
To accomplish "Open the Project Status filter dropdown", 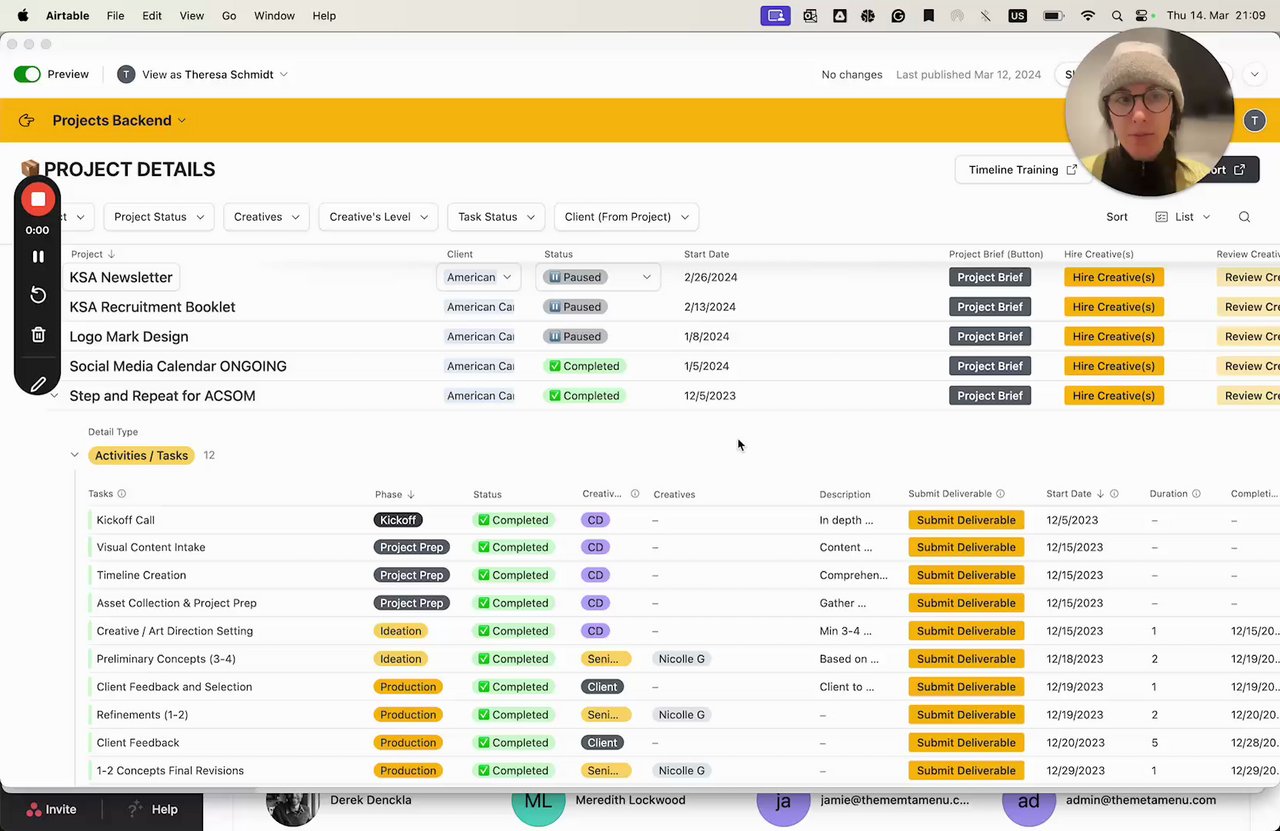I will [159, 217].
